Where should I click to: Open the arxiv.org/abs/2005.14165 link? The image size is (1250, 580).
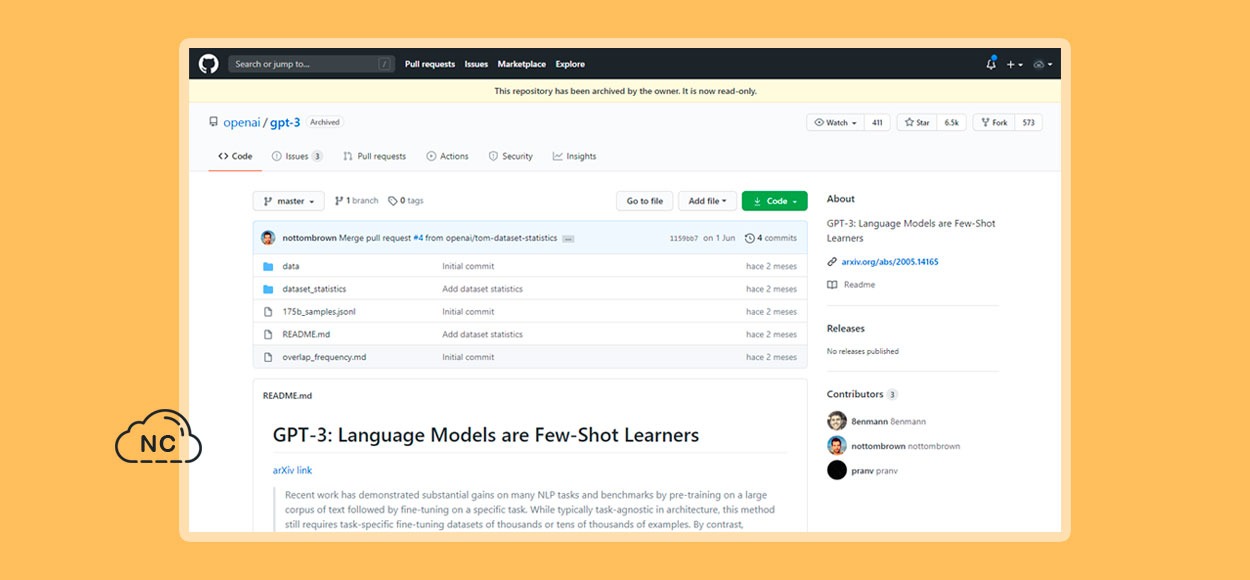[890, 262]
